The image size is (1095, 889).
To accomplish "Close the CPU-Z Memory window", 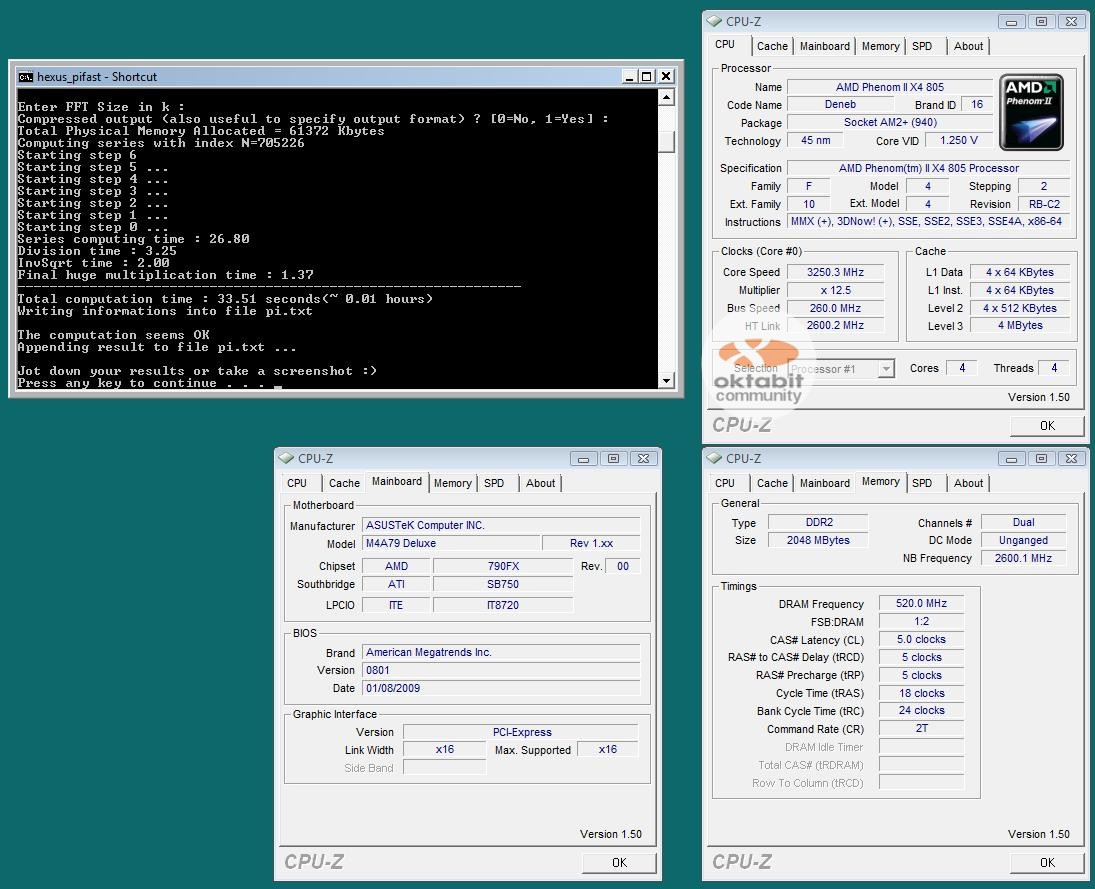I will (x=1071, y=459).
